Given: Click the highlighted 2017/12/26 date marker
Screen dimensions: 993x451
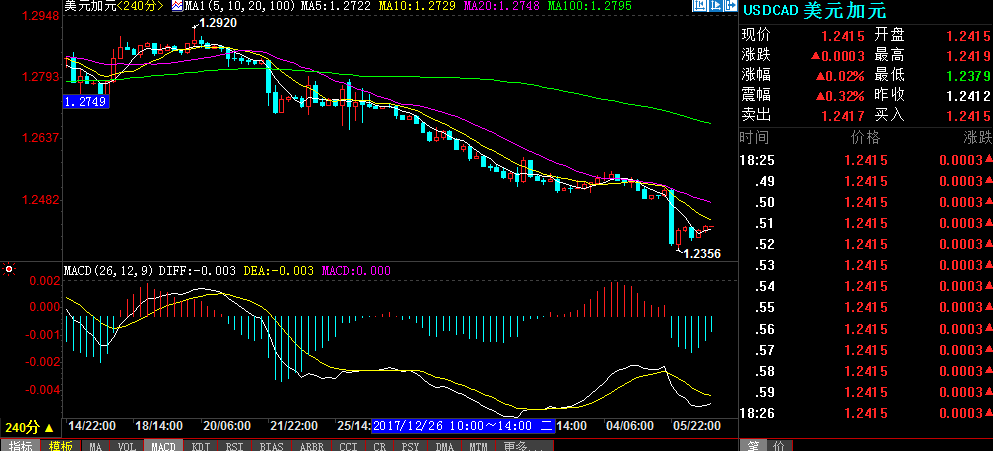Looking at the screenshot, I should 464,425.
